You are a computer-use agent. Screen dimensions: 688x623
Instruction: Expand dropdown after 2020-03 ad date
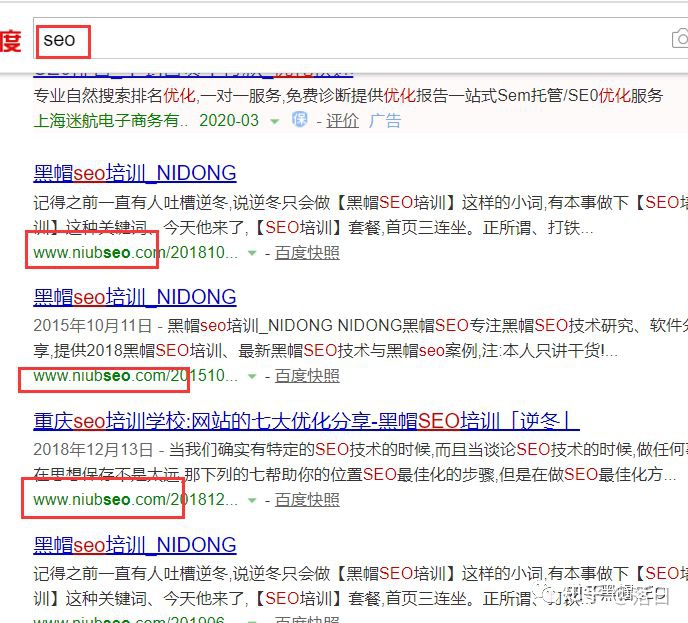tap(275, 121)
